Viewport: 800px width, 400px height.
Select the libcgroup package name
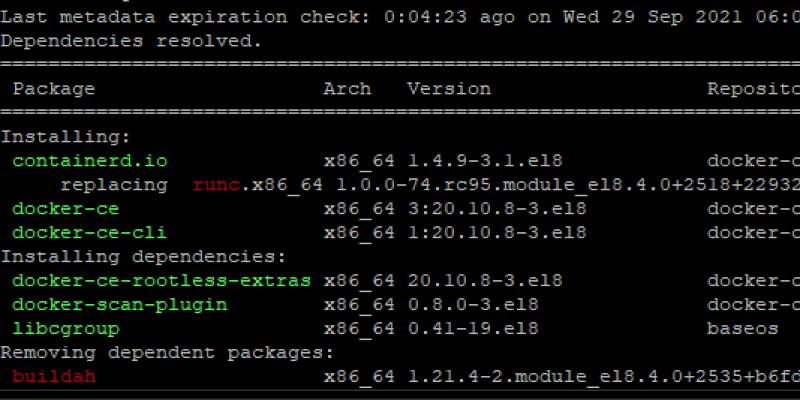tap(66, 329)
